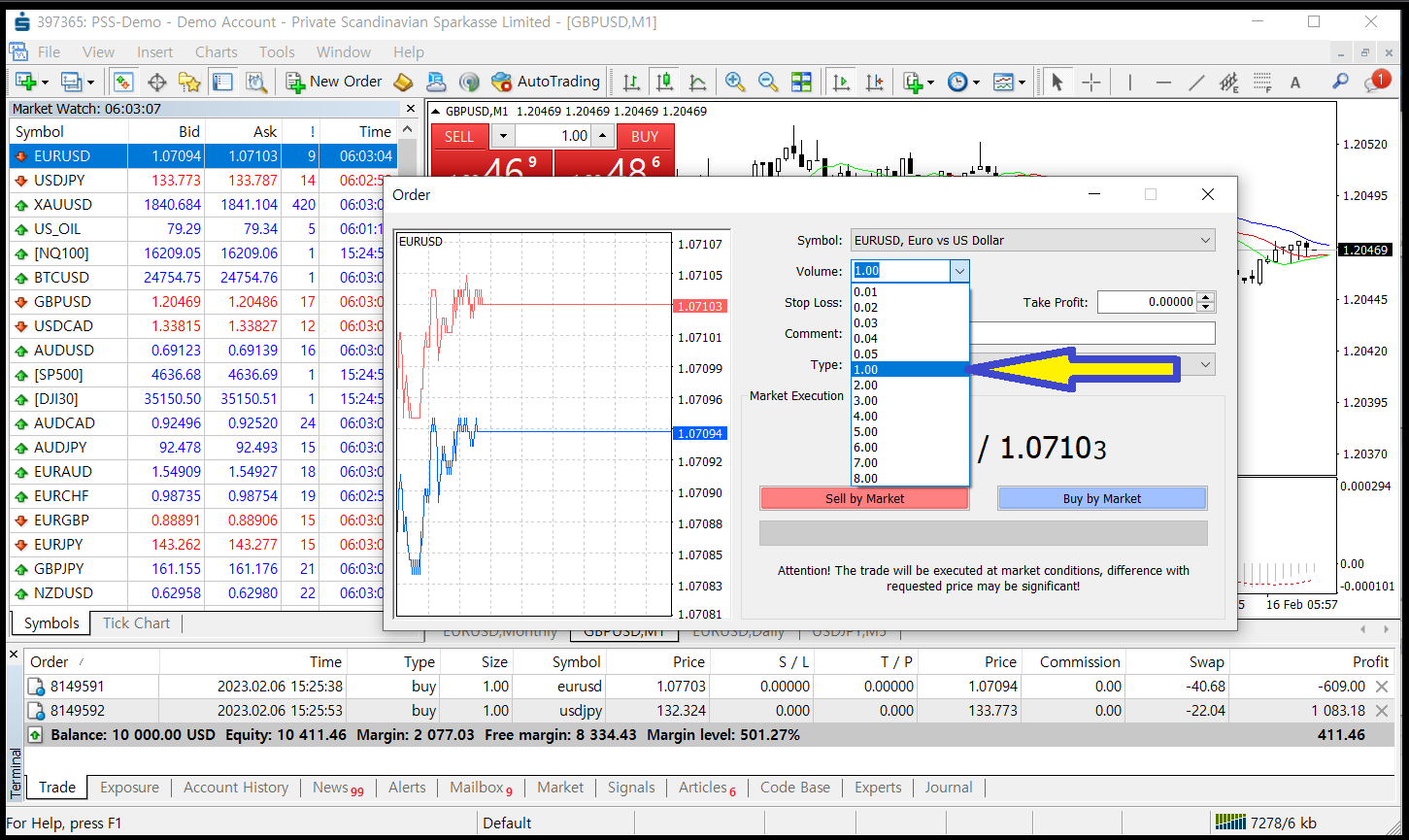Zoom out on the chart
Image resolution: width=1409 pixels, height=840 pixels.
[768, 83]
